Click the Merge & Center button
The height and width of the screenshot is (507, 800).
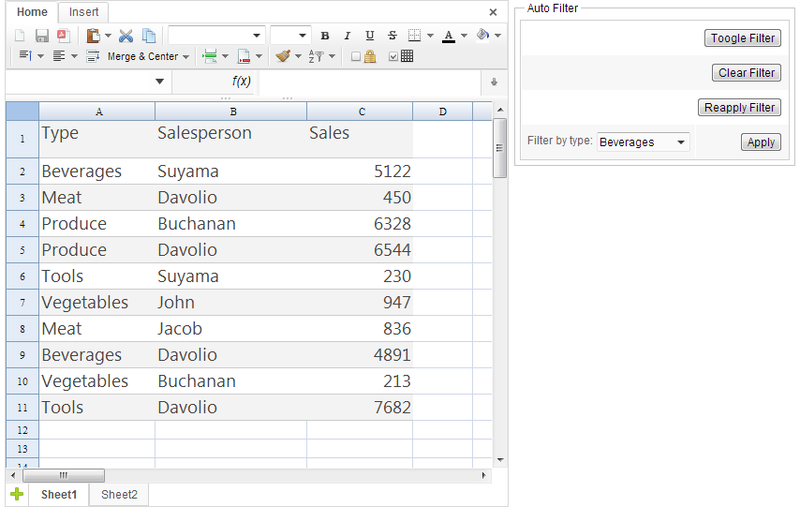pyautogui.click(x=142, y=57)
